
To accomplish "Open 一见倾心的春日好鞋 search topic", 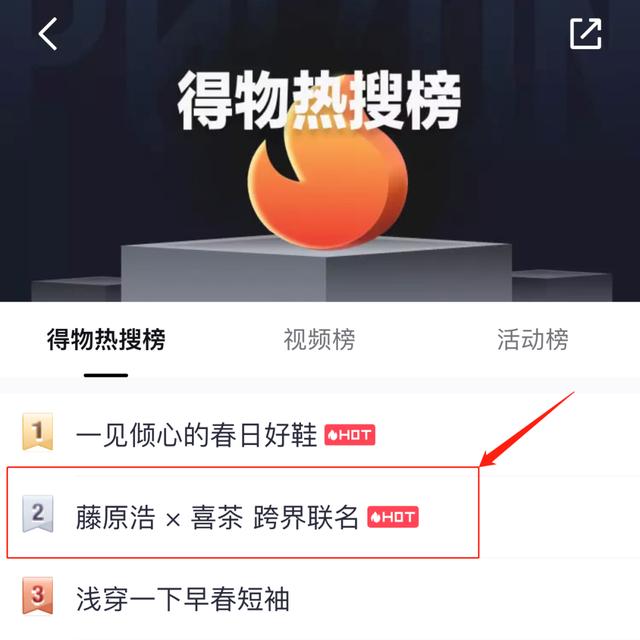I will tap(197, 435).
